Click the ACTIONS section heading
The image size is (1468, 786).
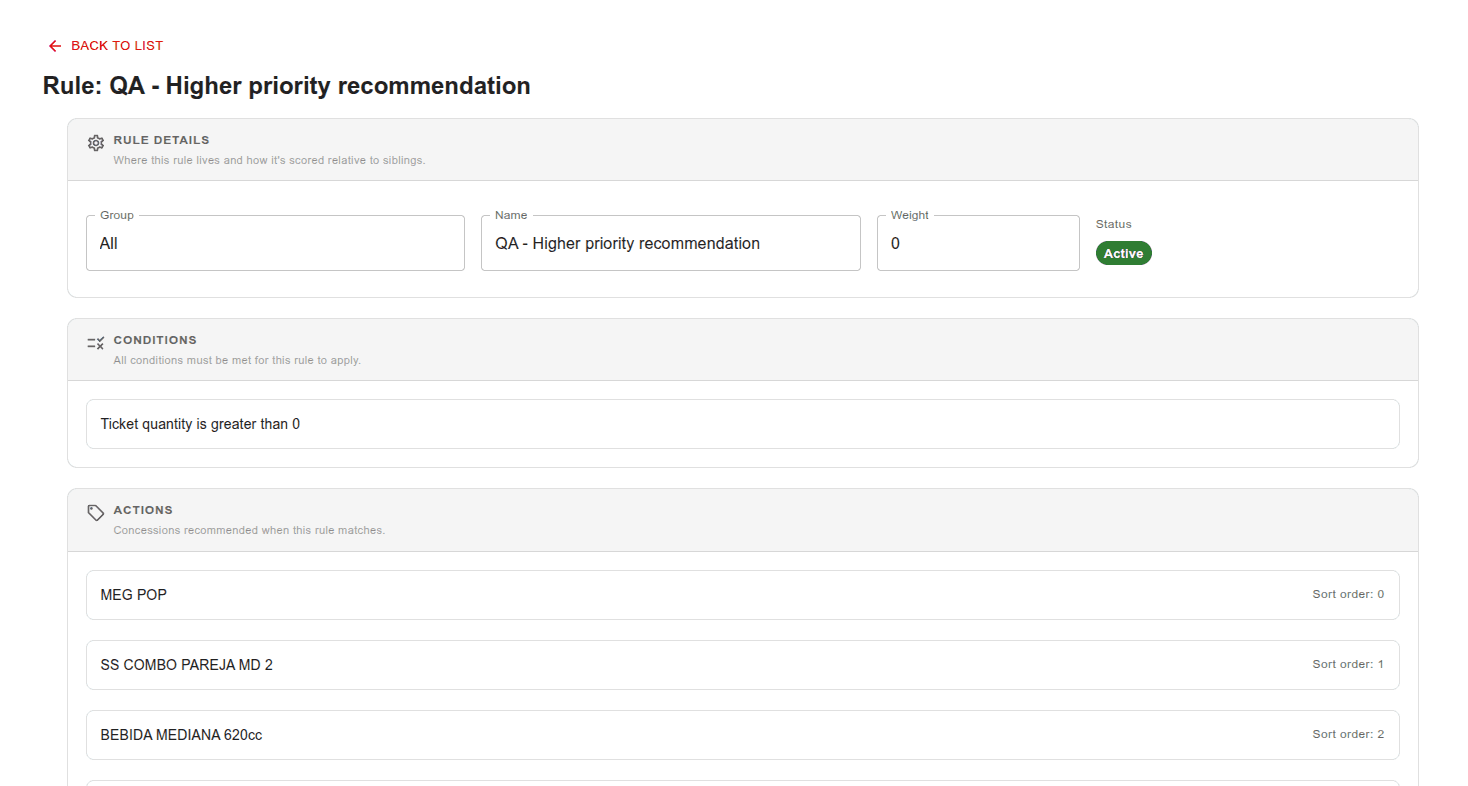click(143, 510)
